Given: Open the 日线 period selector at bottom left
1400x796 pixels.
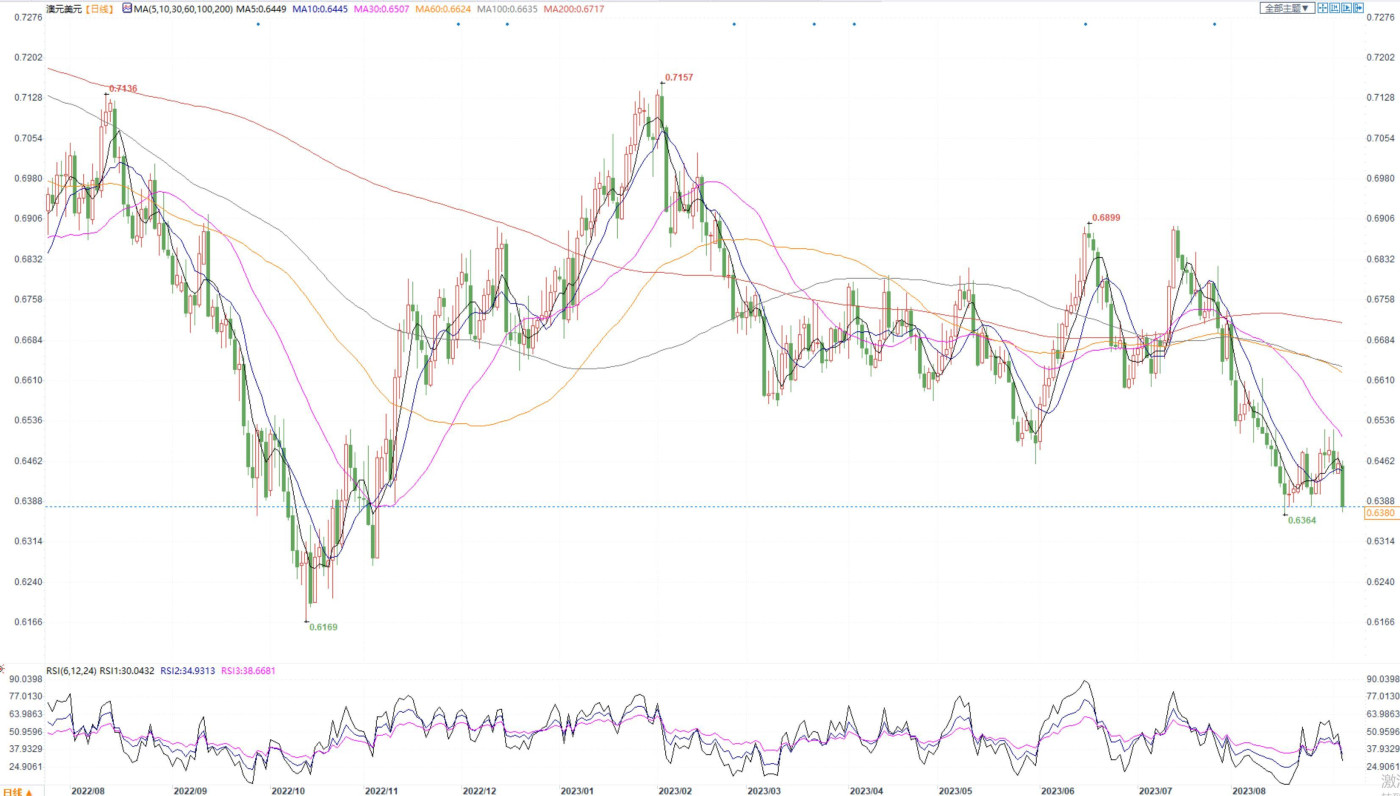Looking at the screenshot, I should pyautogui.click(x=17, y=791).
